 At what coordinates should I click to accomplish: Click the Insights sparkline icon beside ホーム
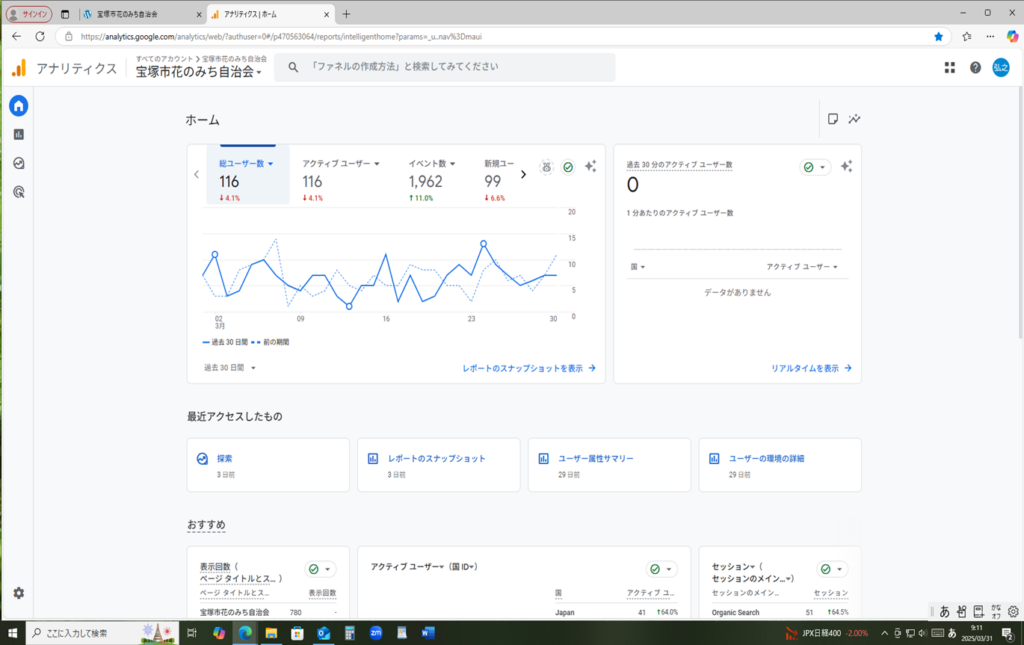[855, 119]
